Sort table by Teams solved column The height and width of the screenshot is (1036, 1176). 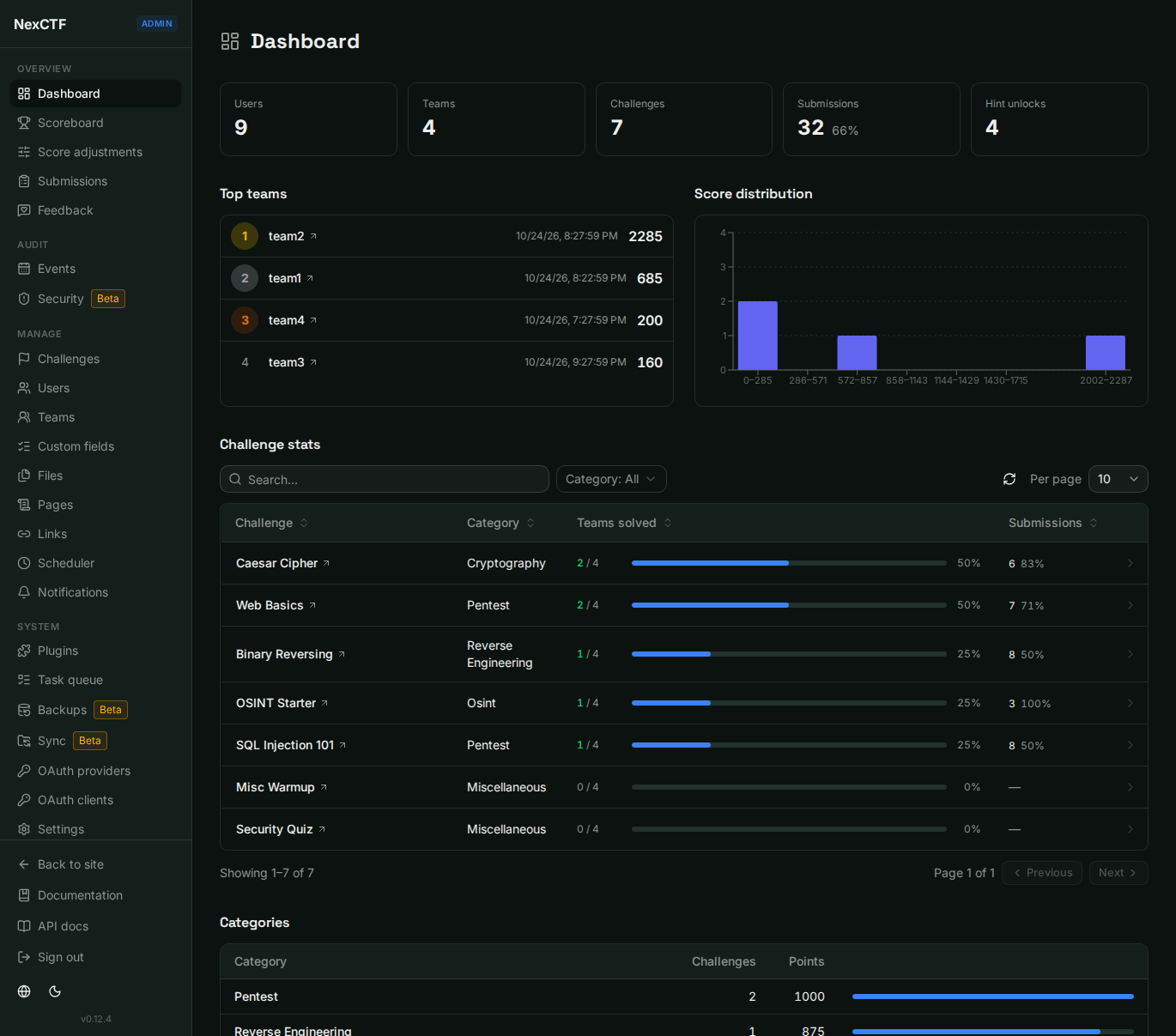coord(624,523)
